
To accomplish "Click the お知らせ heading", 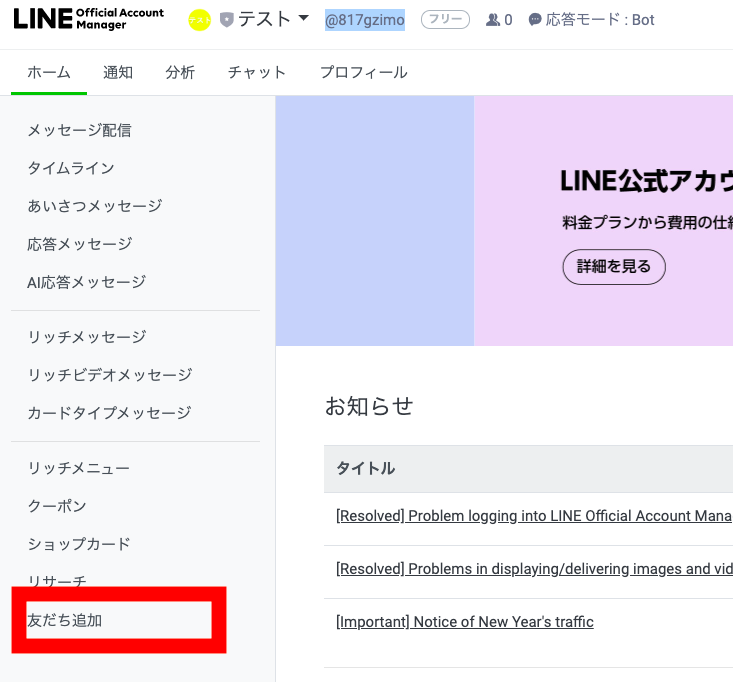I will click(369, 406).
